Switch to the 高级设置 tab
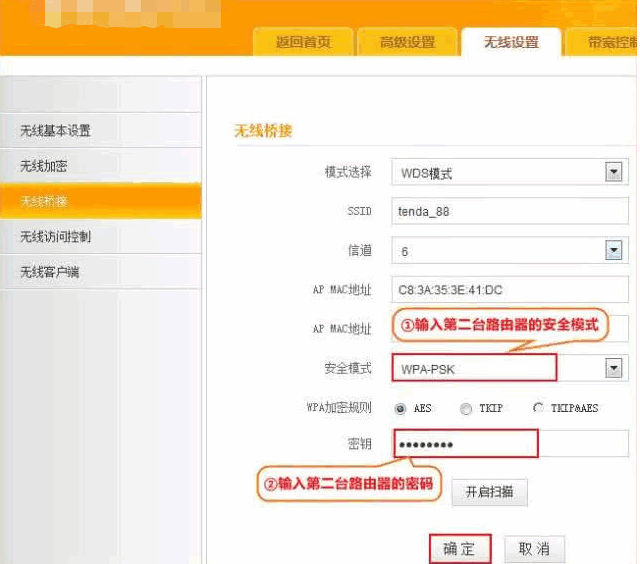Screen dimensions: 640x564 coord(407,42)
